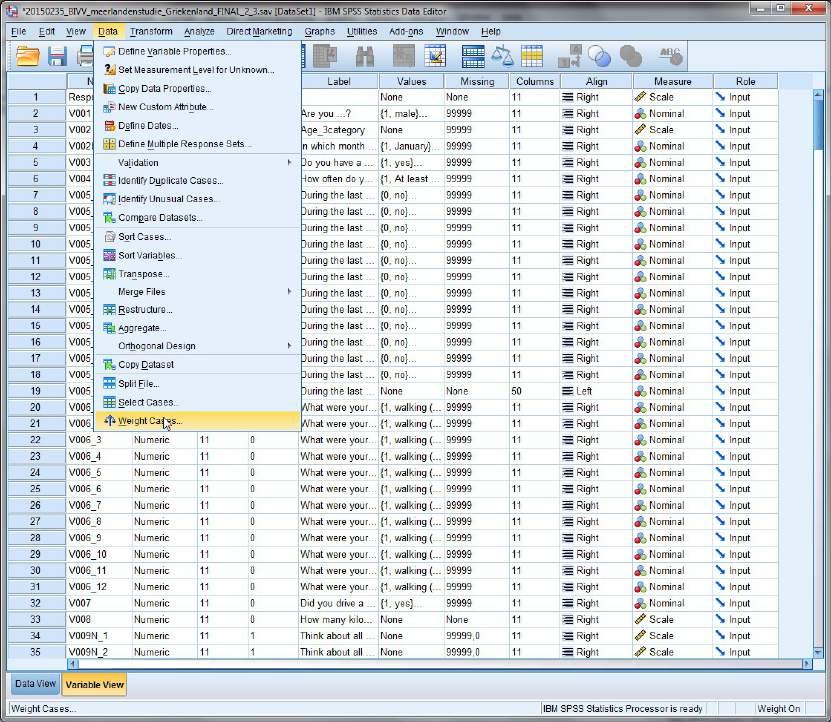The width and height of the screenshot is (831, 722).
Task: Click the horizontal scrollbar left arrow
Action: coord(73,663)
